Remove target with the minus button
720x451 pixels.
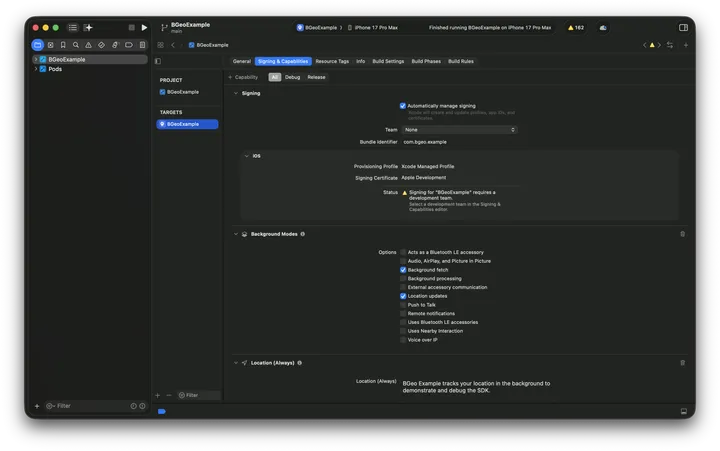click(x=169, y=395)
